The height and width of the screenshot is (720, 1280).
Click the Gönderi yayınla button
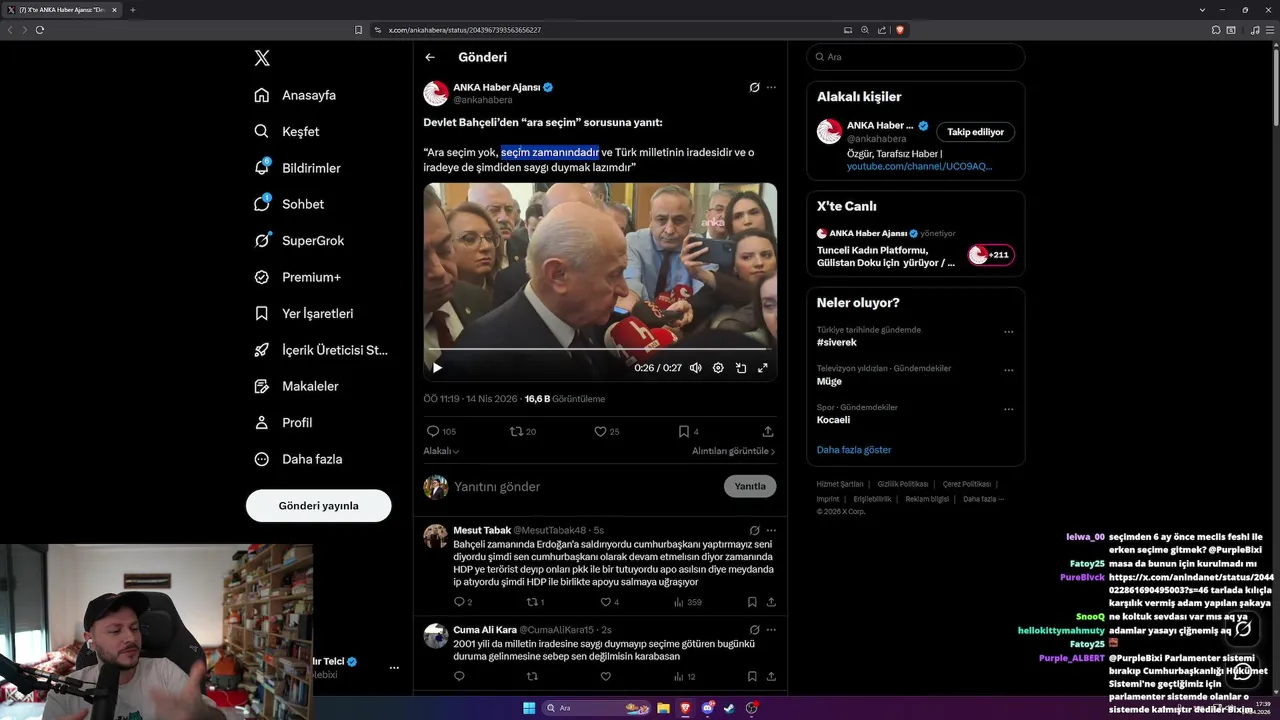pos(318,505)
